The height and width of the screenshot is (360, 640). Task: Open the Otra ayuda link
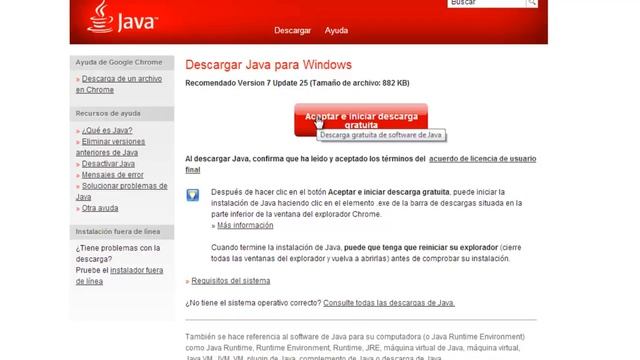tap(100, 208)
